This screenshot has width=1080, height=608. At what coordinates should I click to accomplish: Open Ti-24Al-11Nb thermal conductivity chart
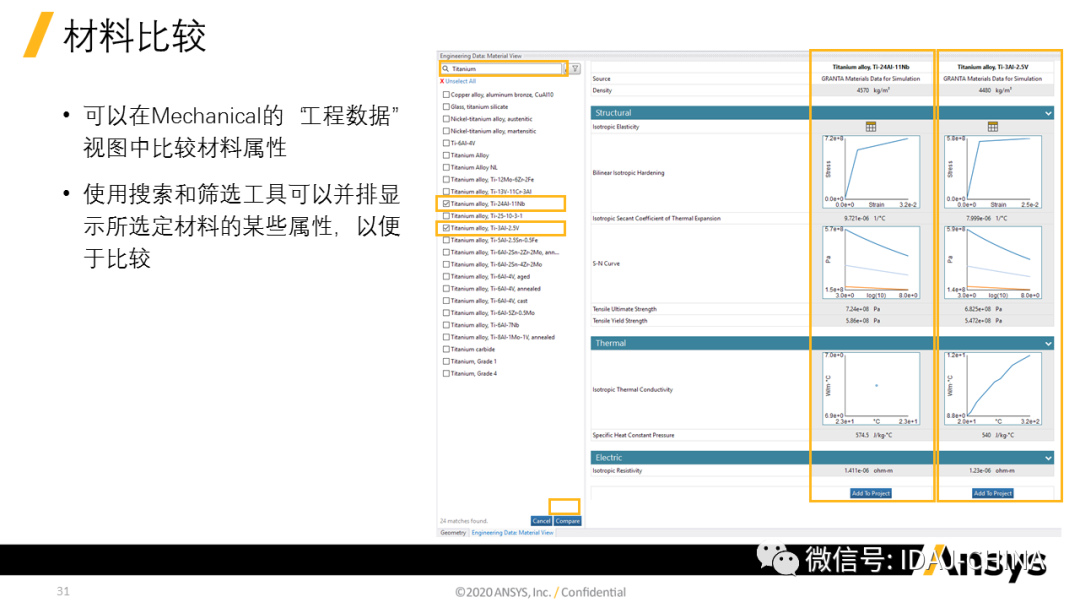click(x=871, y=389)
